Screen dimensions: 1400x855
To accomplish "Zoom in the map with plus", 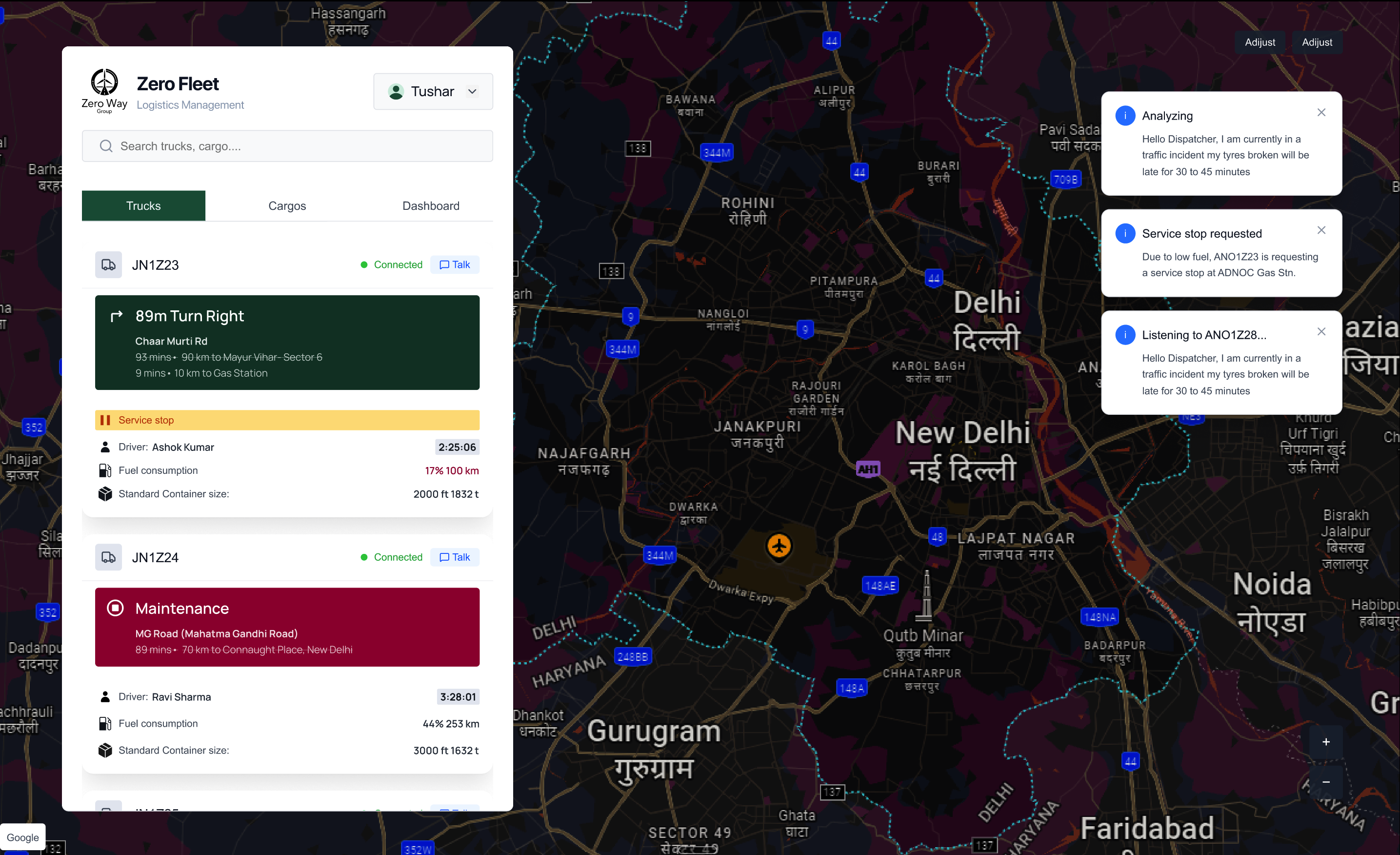I will pos(1325,742).
